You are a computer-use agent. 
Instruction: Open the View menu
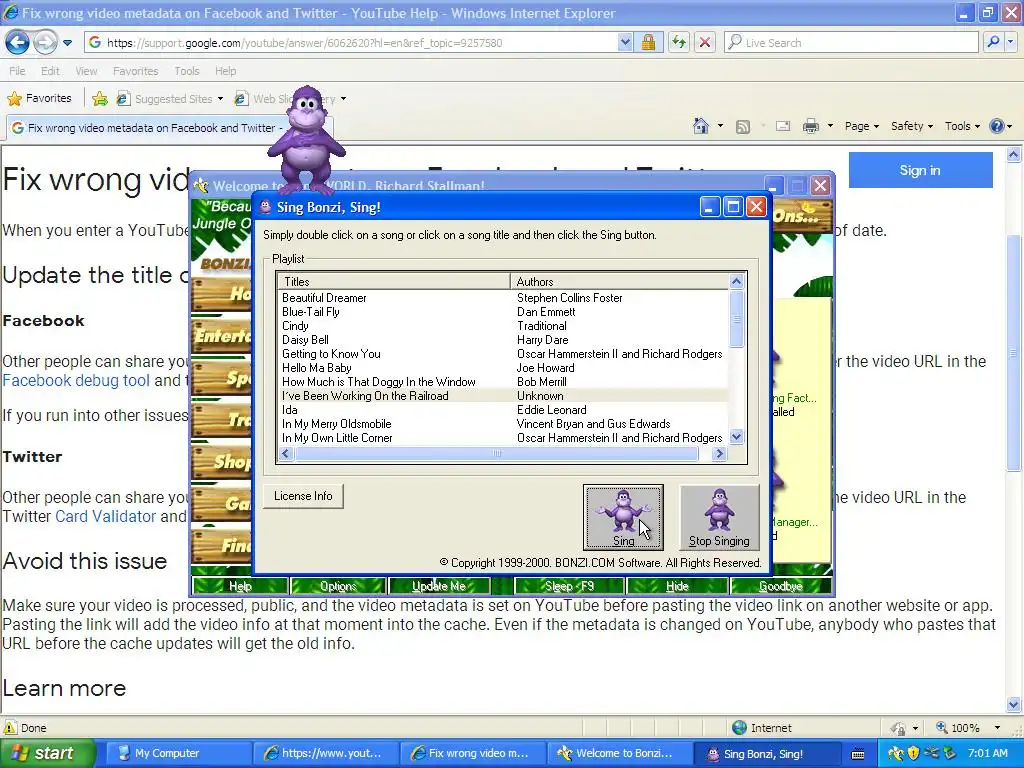click(x=86, y=71)
